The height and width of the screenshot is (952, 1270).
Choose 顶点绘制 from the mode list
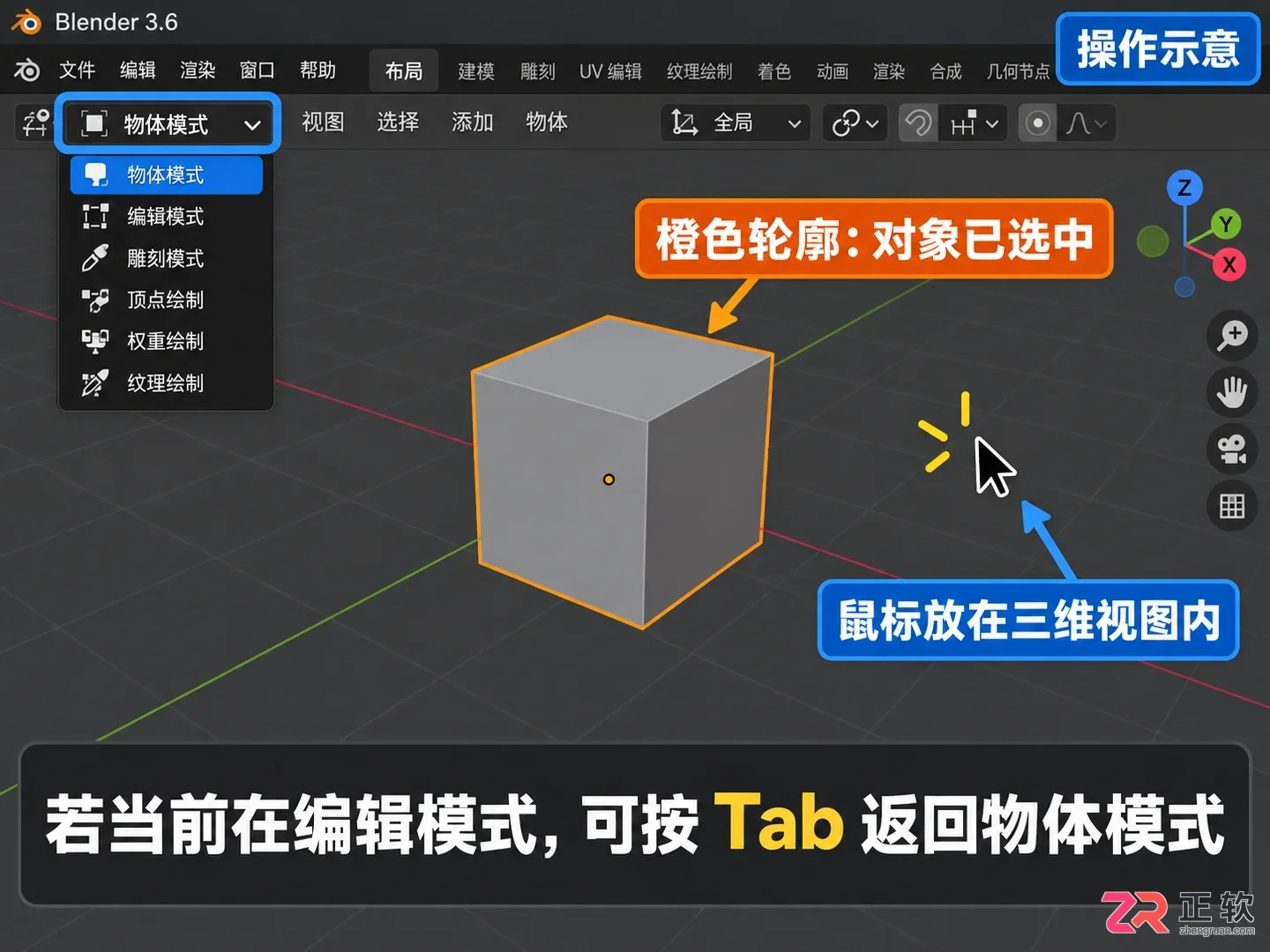167,300
